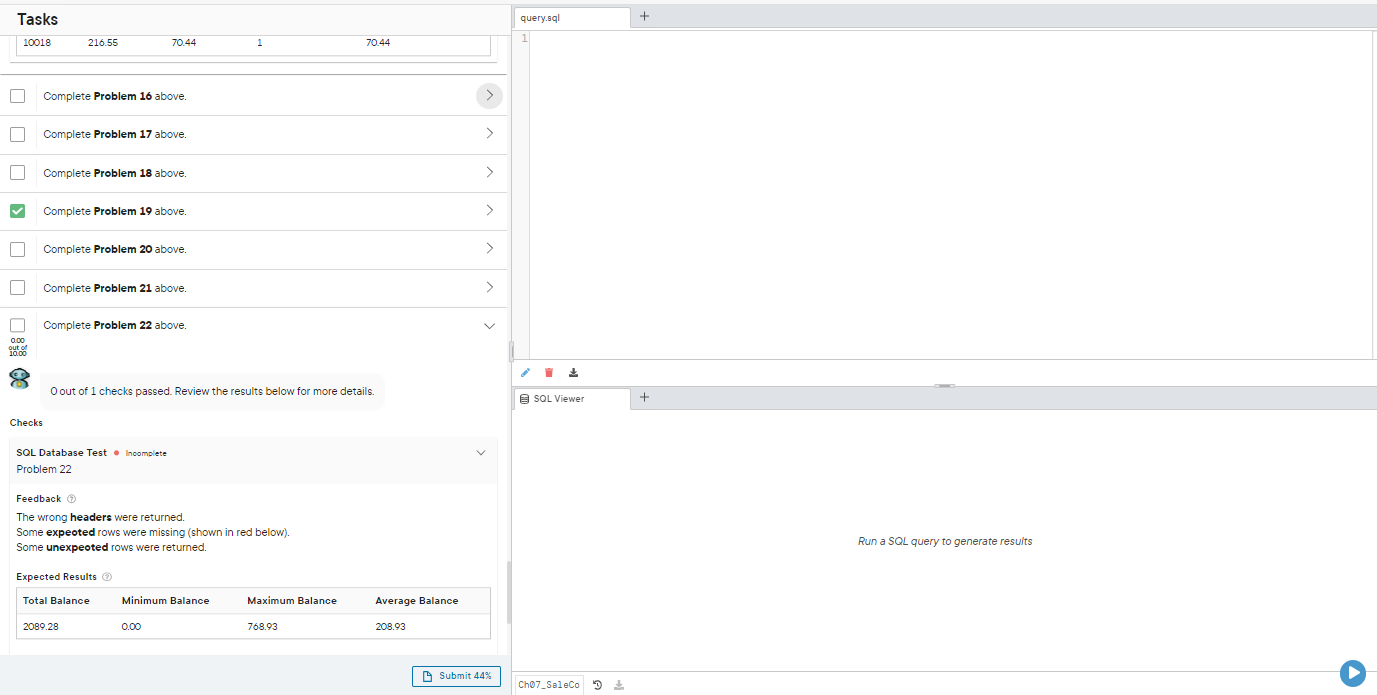This screenshot has height=695, width=1377.
Task: Click the help icon next to Expected Results
Action: tap(107, 577)
